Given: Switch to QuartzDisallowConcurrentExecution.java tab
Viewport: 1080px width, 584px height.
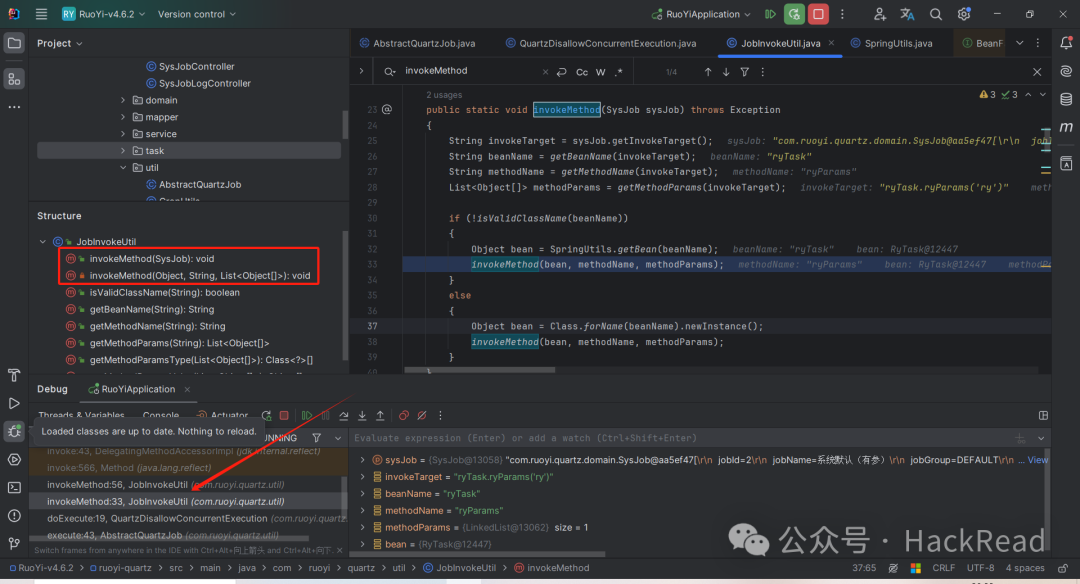Looking at the screenshot, I should click(x=601, y=43).
